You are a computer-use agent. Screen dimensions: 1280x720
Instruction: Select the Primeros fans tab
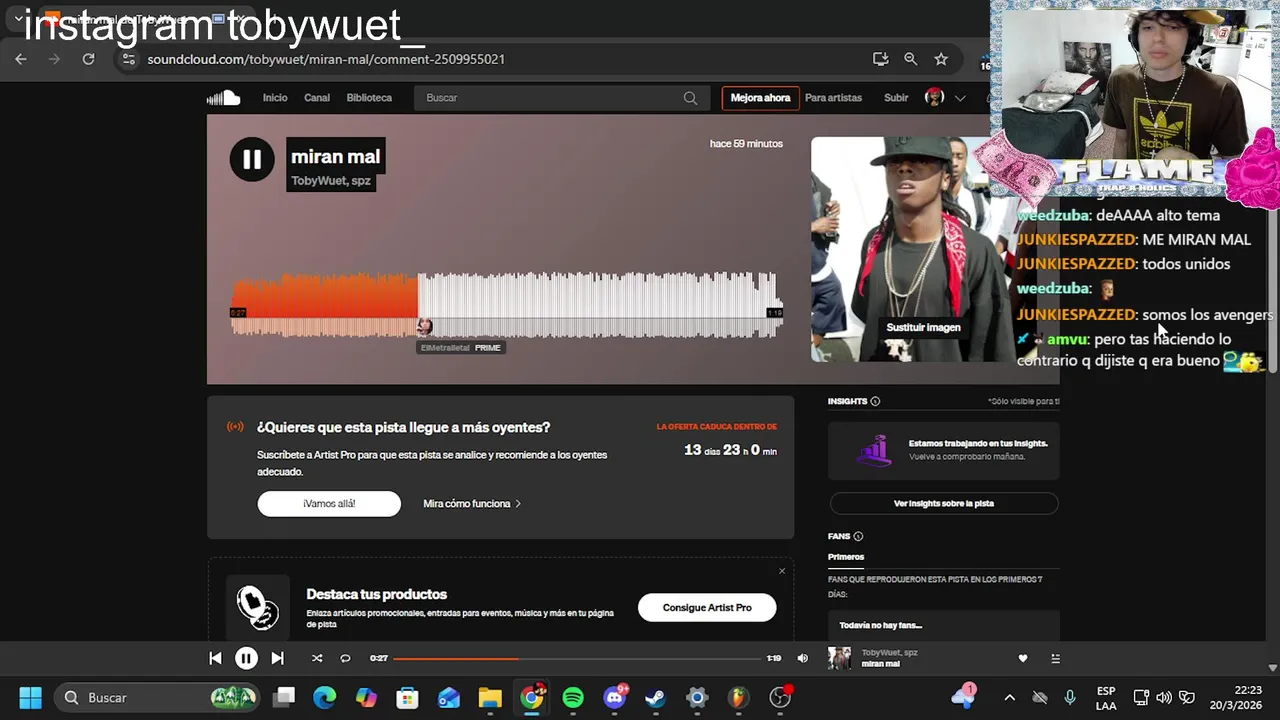(x=846, y=557)
